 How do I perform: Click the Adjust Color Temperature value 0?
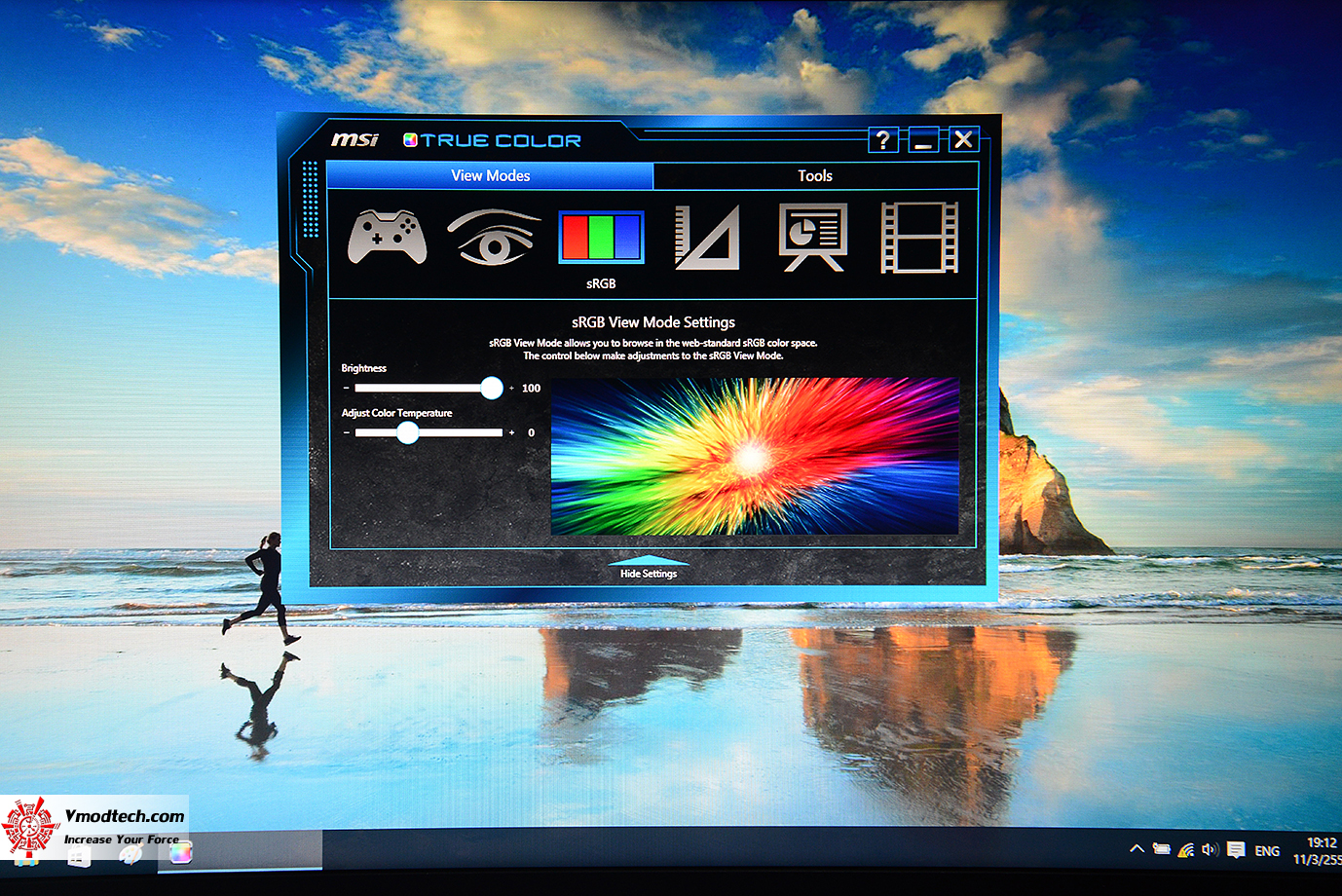531,432
